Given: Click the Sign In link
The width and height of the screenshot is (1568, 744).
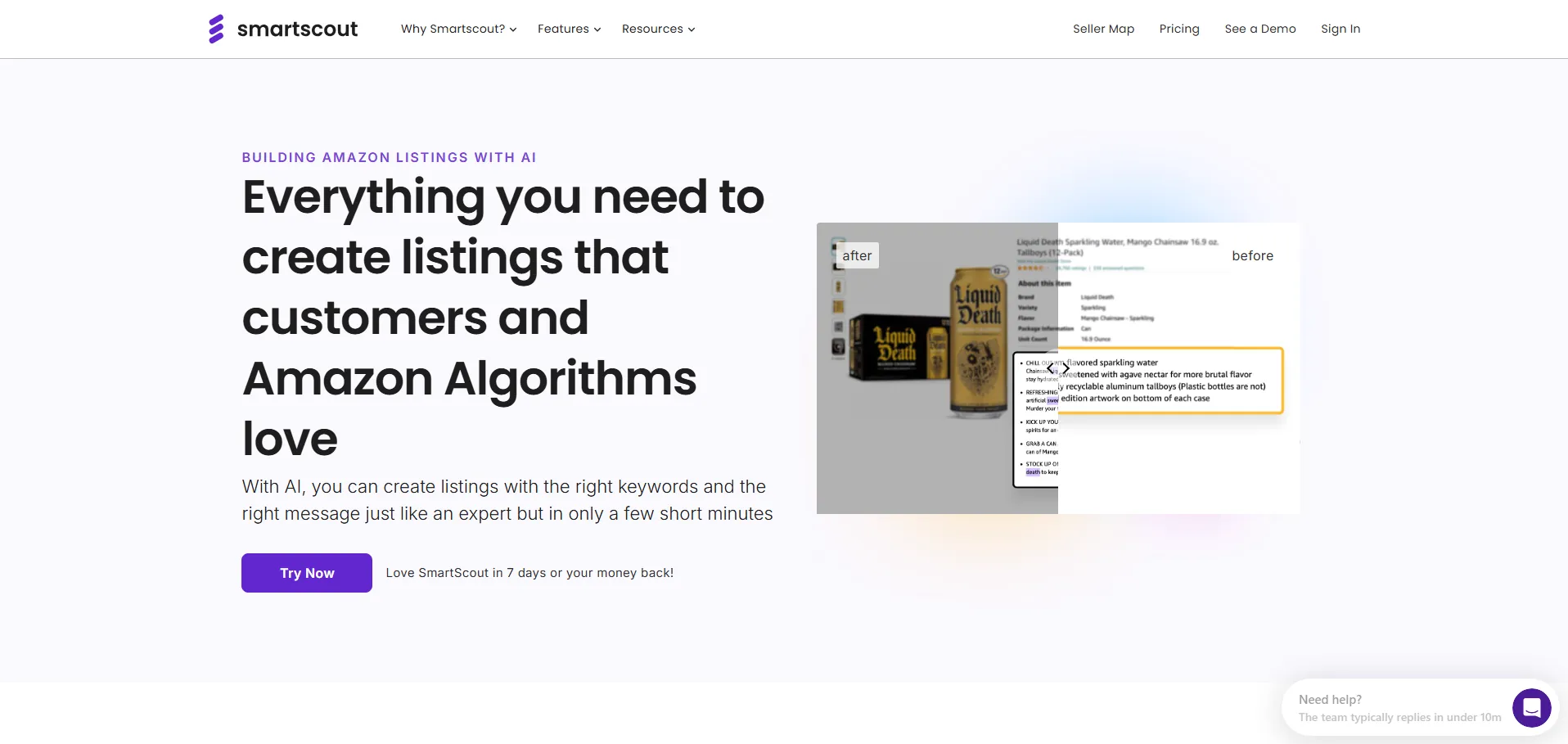Looking at the screenshot, I should tap(1340, 29).
